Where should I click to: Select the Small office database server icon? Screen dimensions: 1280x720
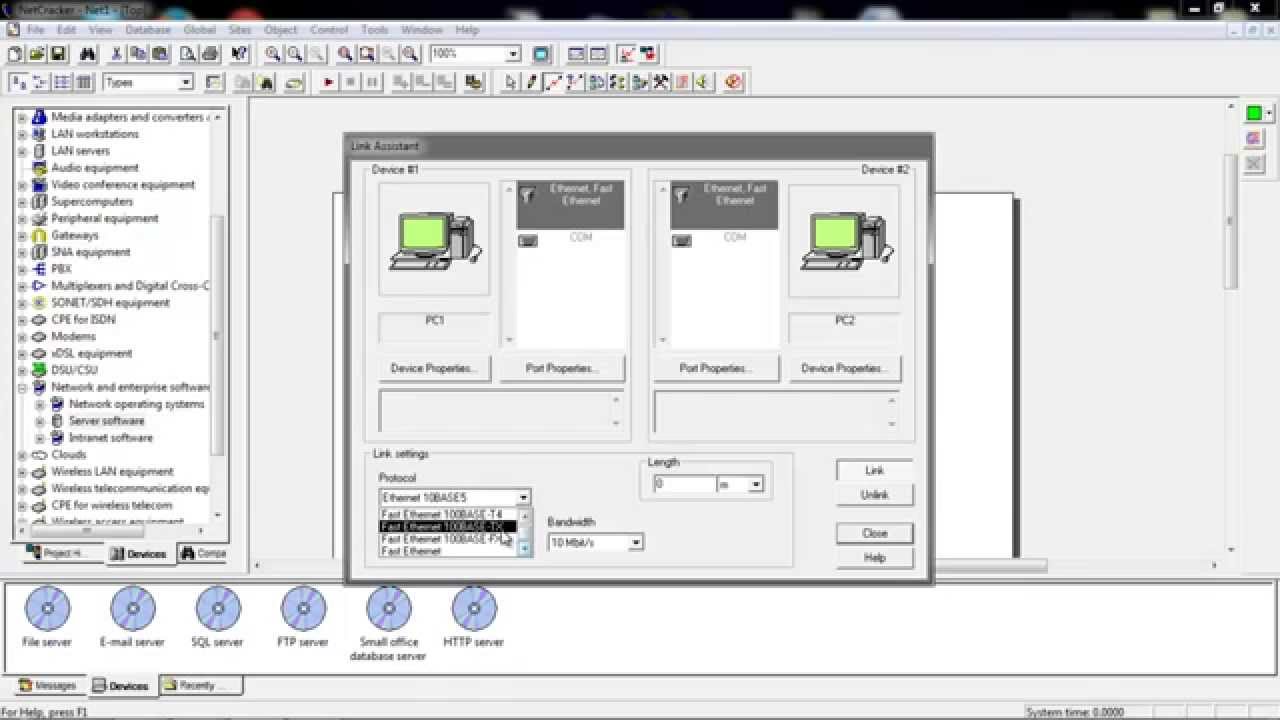389,608
